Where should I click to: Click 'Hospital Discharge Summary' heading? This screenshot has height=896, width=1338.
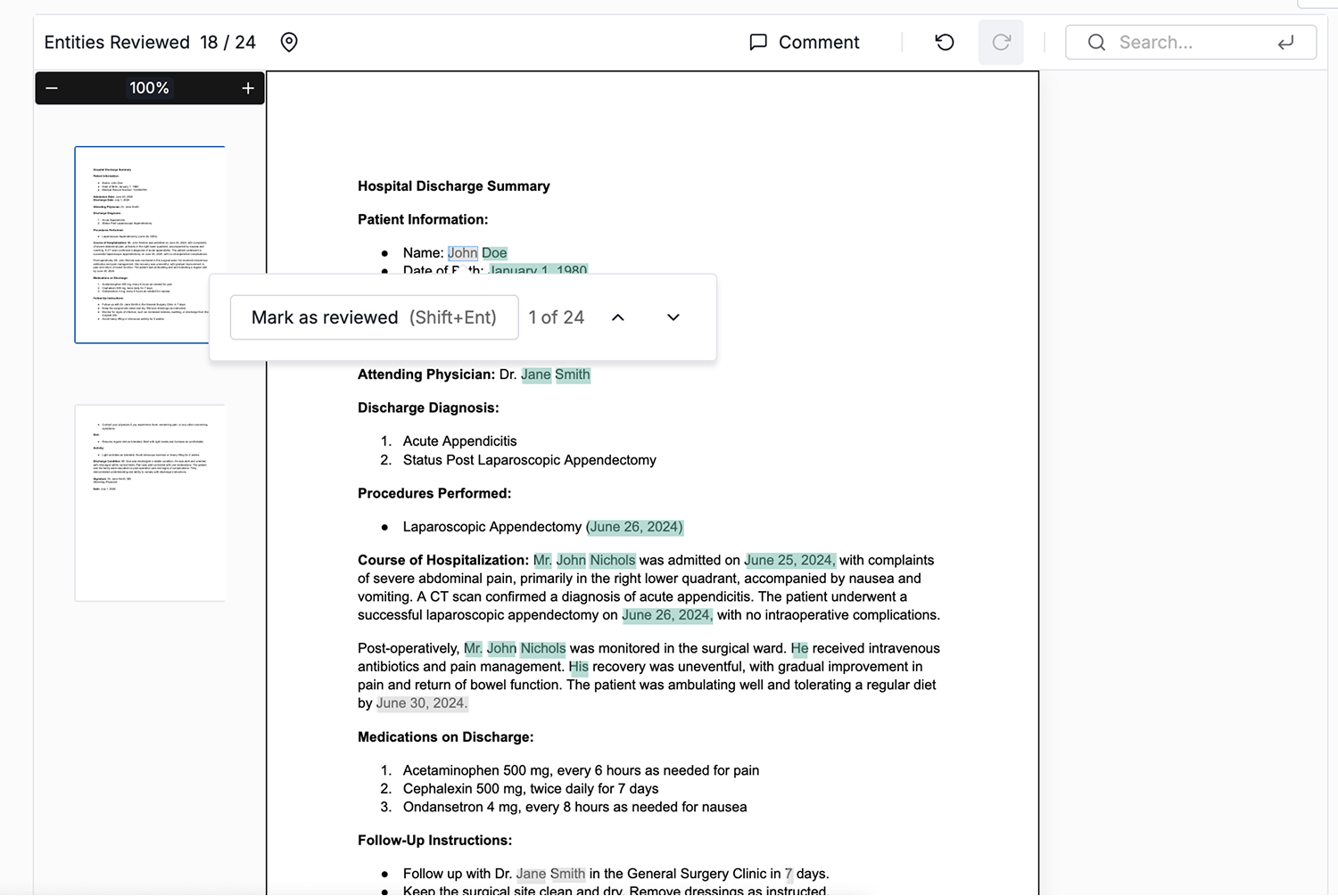click(454, 186)
